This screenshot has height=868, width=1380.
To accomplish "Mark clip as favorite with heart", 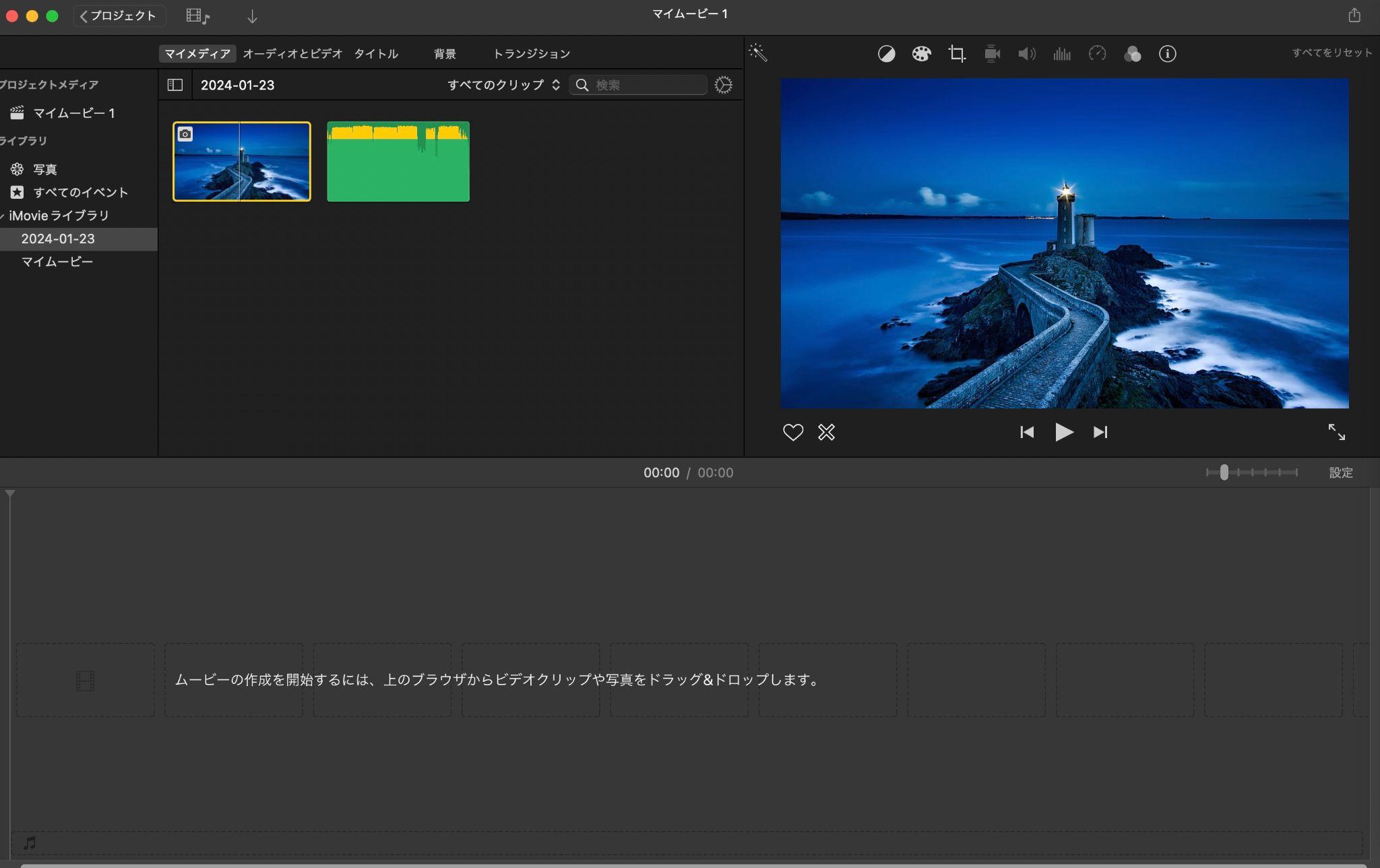I will 793,432.
